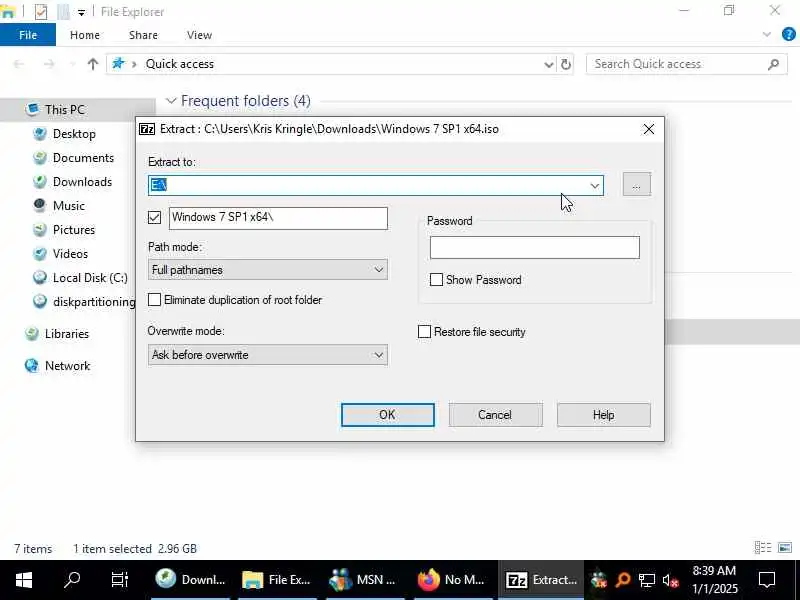This screenshot has width=800, height=600.
Task: Click the Up arrow navigation icon
Action: pos(92,64)
